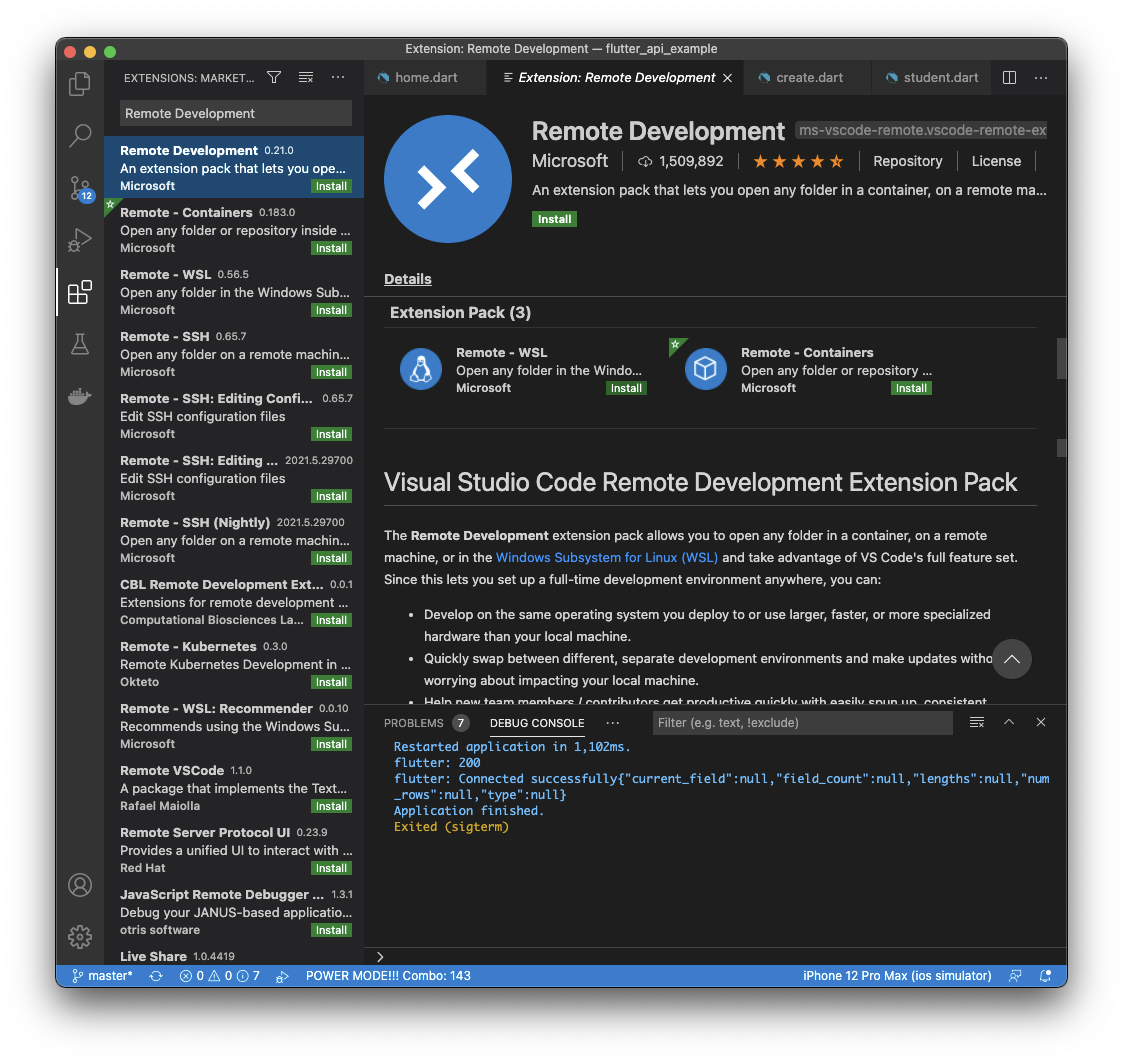Screen dimensions: 1123x1061
Task: Select device iPhone 12 Pro Max
Action: [x=897, y=976]
